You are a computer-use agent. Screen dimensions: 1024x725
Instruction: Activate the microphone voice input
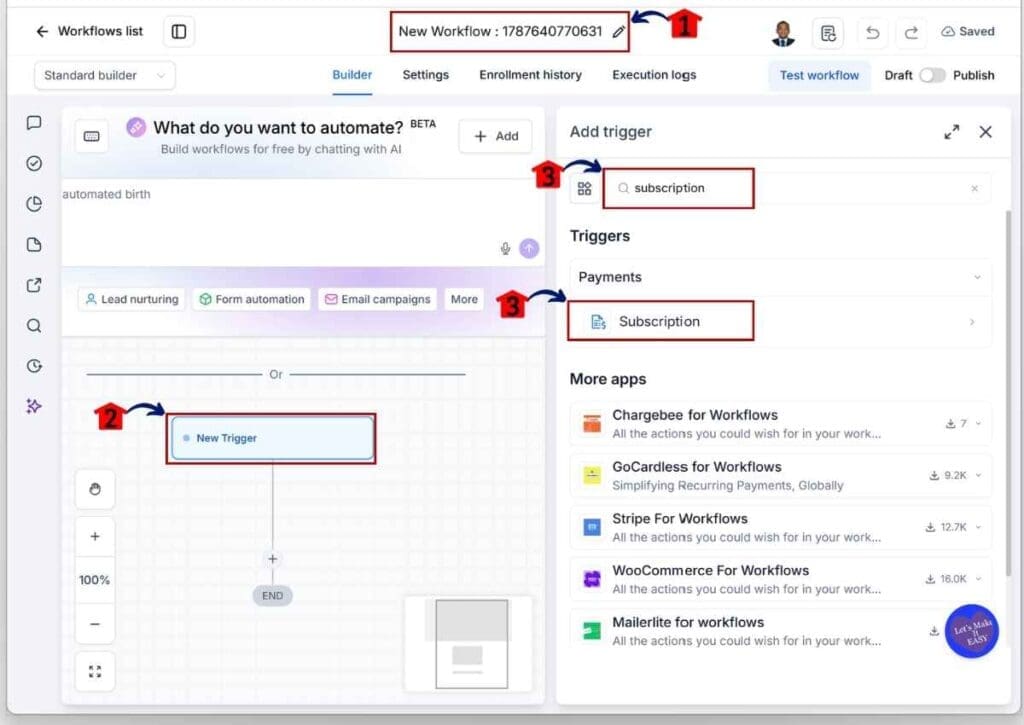click(x=505, y=249)
